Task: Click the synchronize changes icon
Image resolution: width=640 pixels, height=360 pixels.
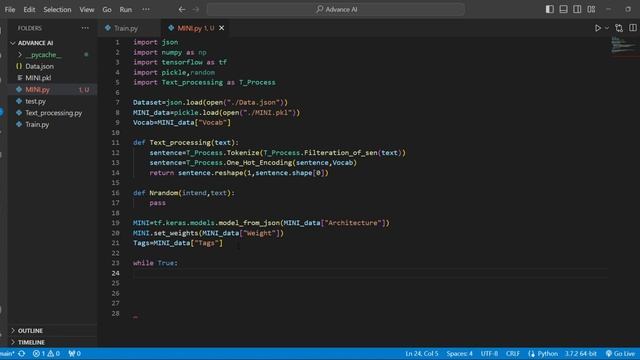Action: click(x=22, y=353)
